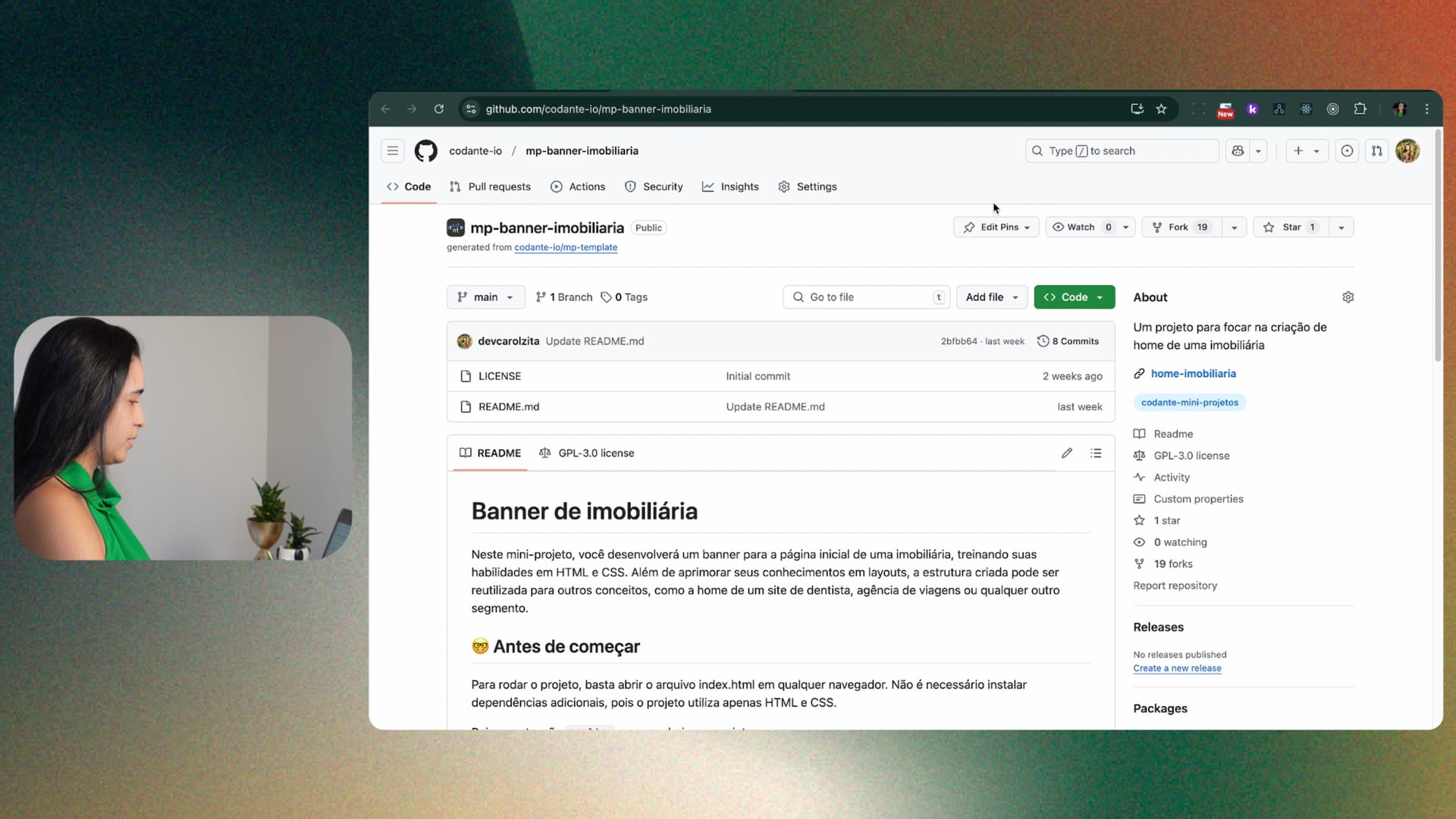Open the codante-io/mp-template link
Screen dimensions: 1456x819
[x=566, y=247]
